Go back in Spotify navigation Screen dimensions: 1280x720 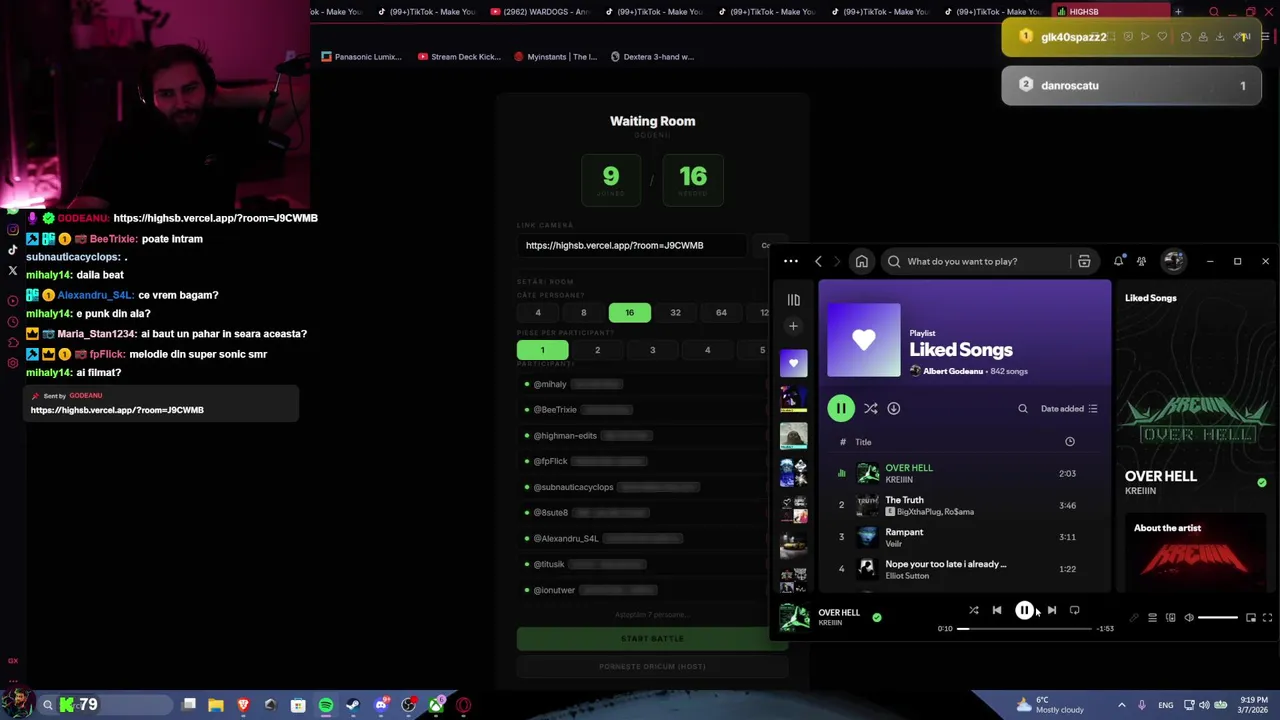818,261
